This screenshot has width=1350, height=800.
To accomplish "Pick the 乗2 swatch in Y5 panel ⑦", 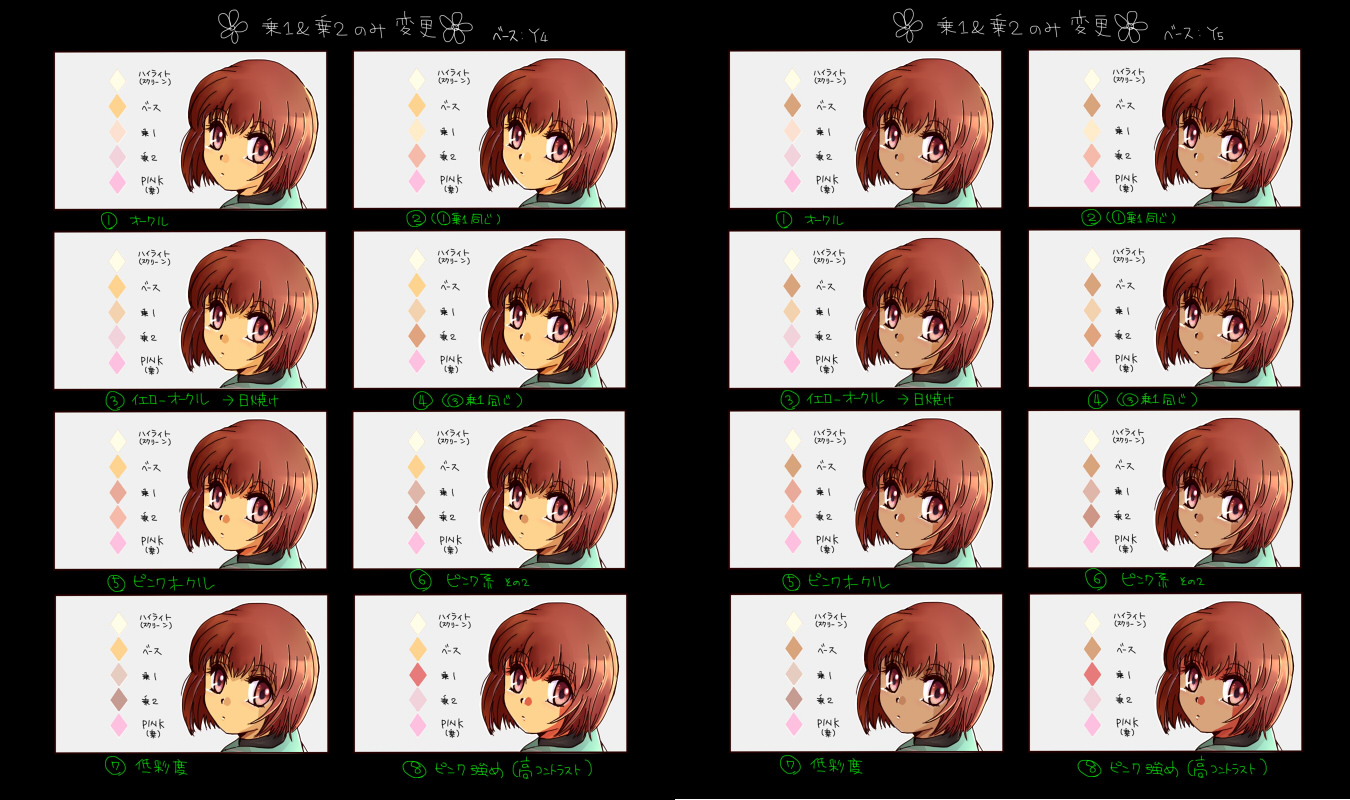I will (793, 698).
